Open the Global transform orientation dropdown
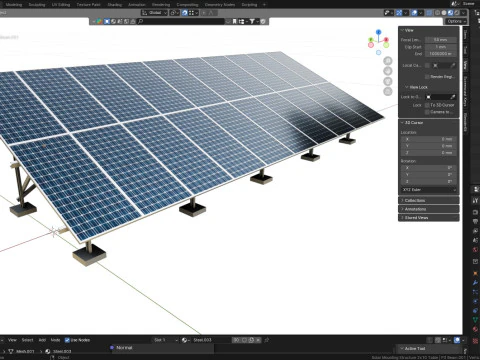The width and height of the screenshot is (480, 360). [154, 13]
